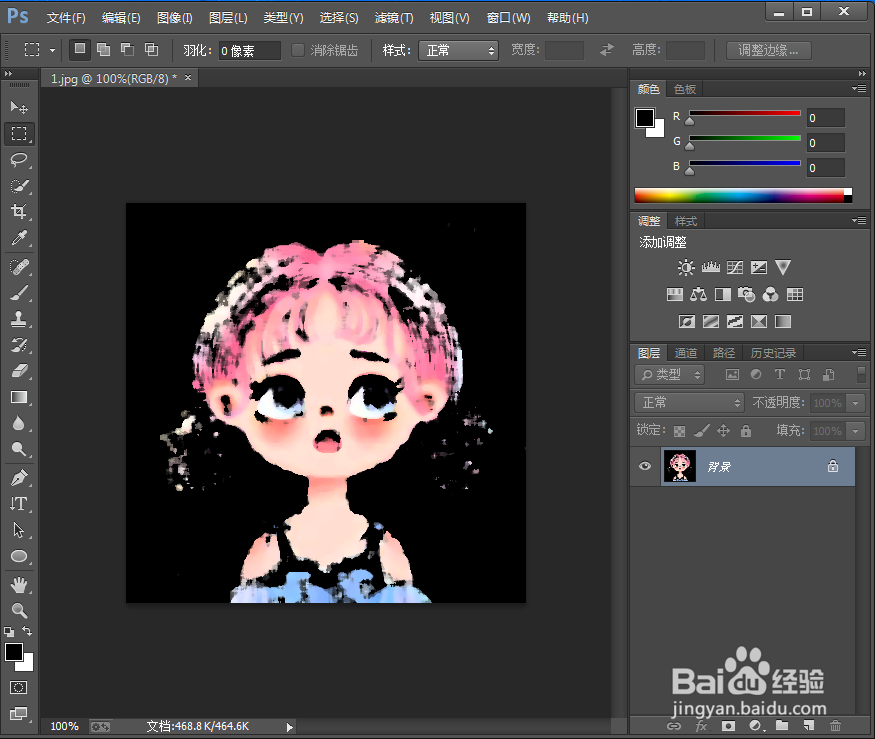Select the Horizontal Type tool
Viewport: 875px width, 739px height.
click(19, 503)
